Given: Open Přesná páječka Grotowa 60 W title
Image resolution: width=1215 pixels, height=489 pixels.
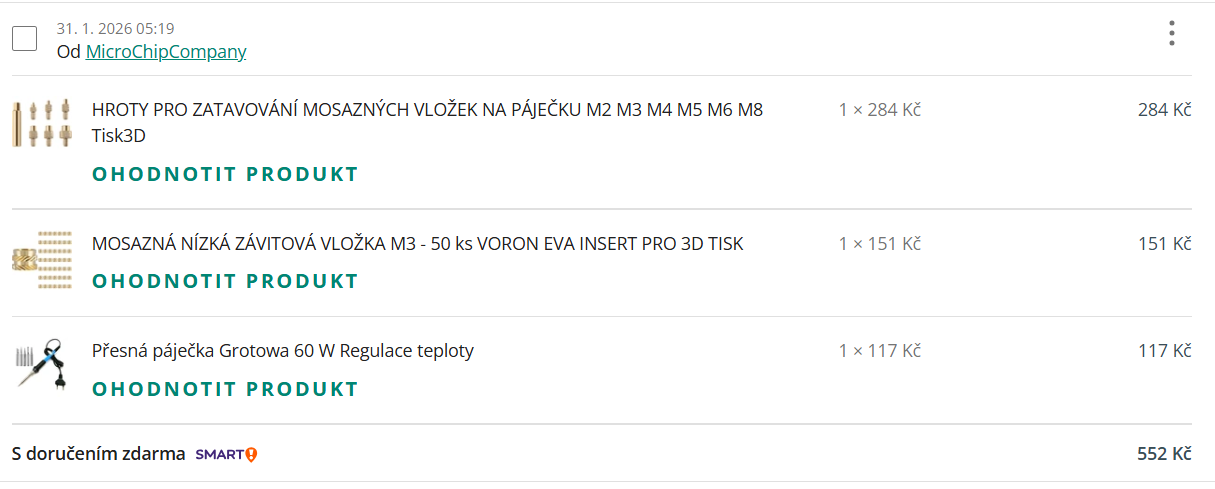Looking at the screenshot, I should point(283,350).
